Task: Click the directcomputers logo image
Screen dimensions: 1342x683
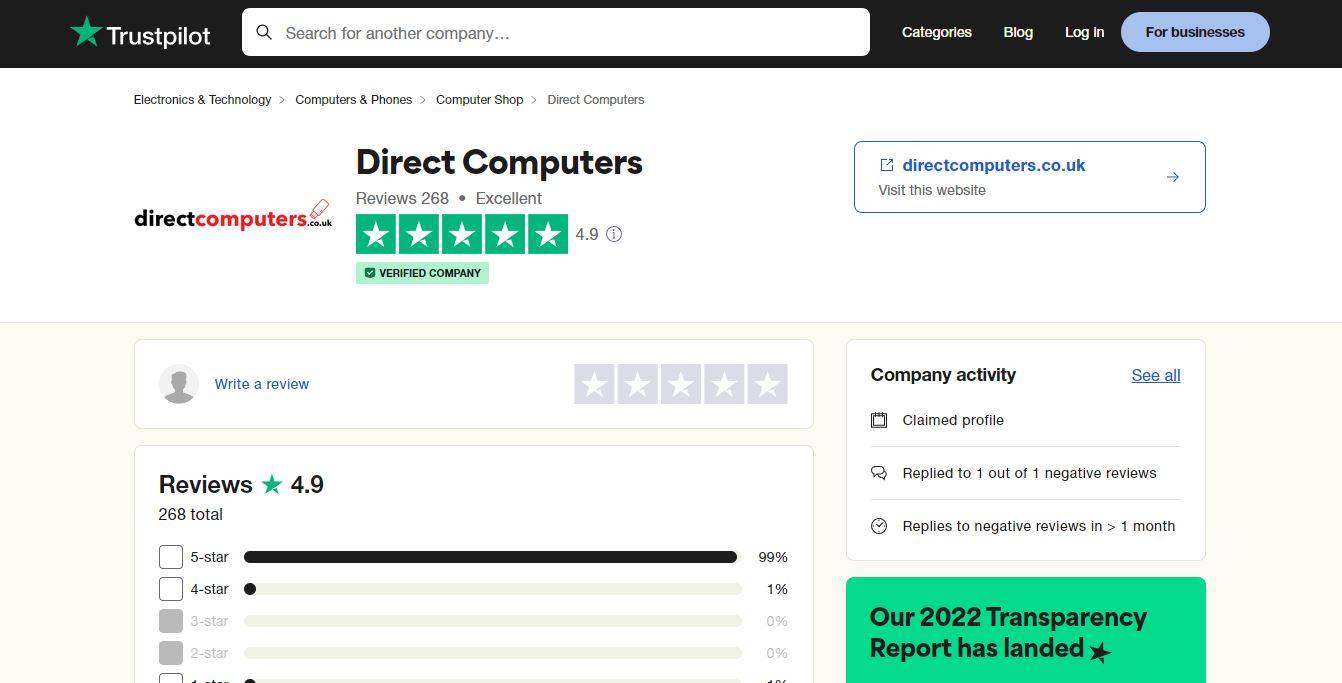Action: (233, 216)
